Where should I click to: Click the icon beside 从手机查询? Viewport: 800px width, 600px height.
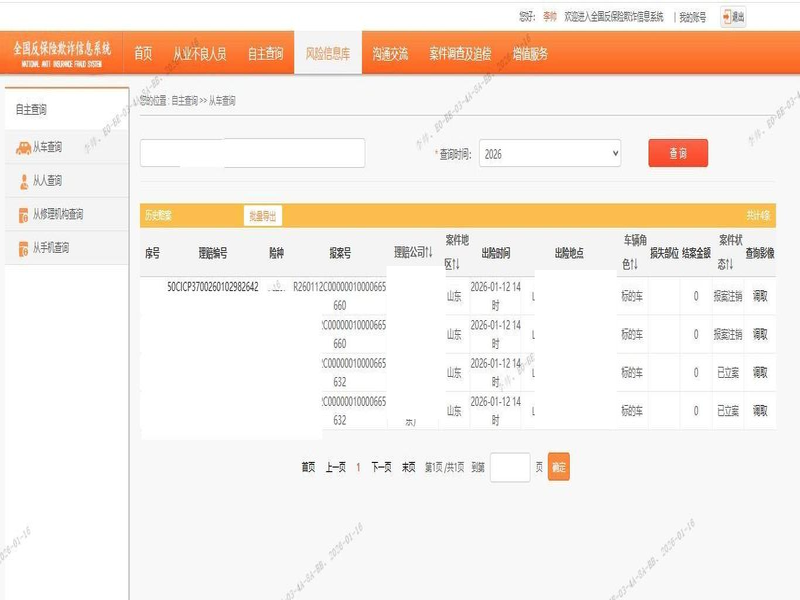[x=24, y=247]
